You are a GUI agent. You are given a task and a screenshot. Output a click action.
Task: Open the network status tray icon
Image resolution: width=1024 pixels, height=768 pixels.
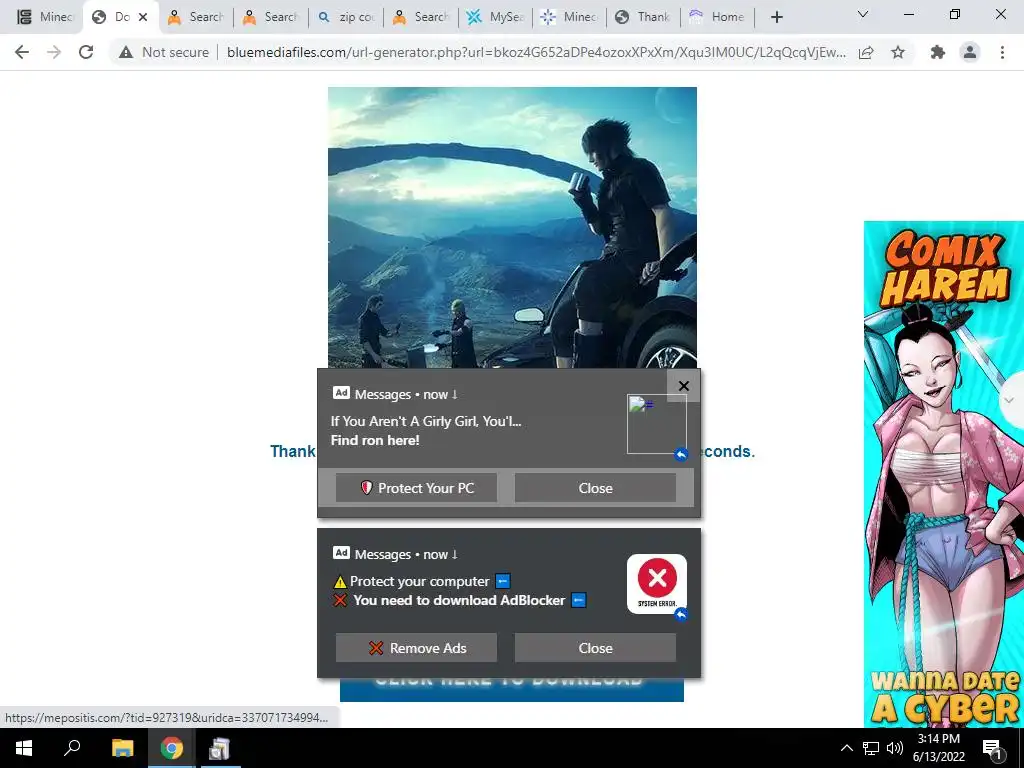[871, 748]
